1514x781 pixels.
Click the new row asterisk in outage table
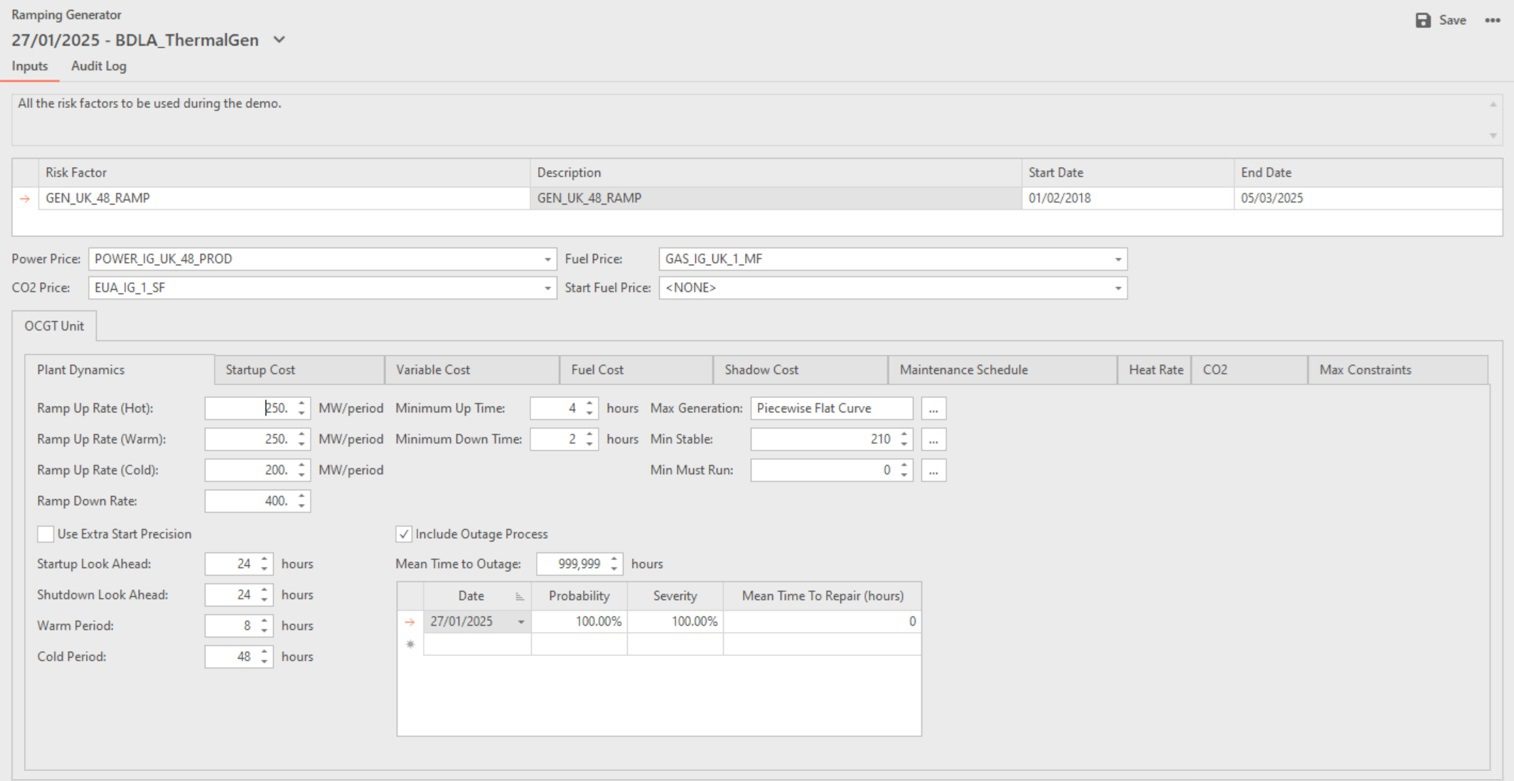[409, 645]
